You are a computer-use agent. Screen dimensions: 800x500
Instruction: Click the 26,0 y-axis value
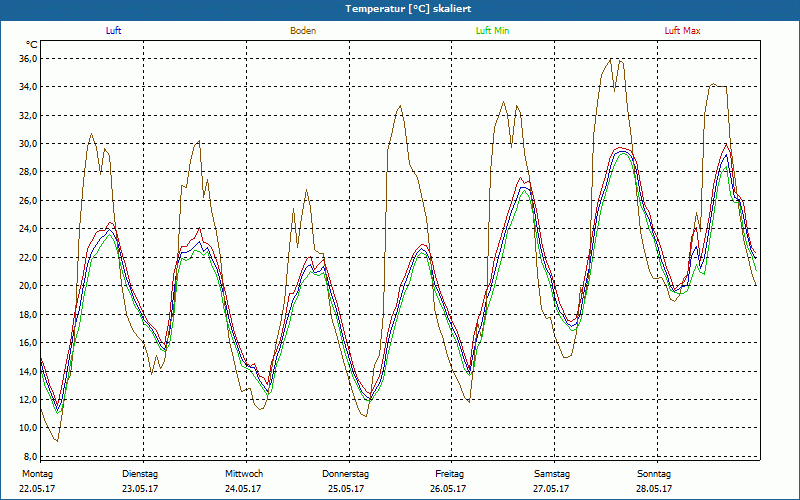tap(29, 201)
